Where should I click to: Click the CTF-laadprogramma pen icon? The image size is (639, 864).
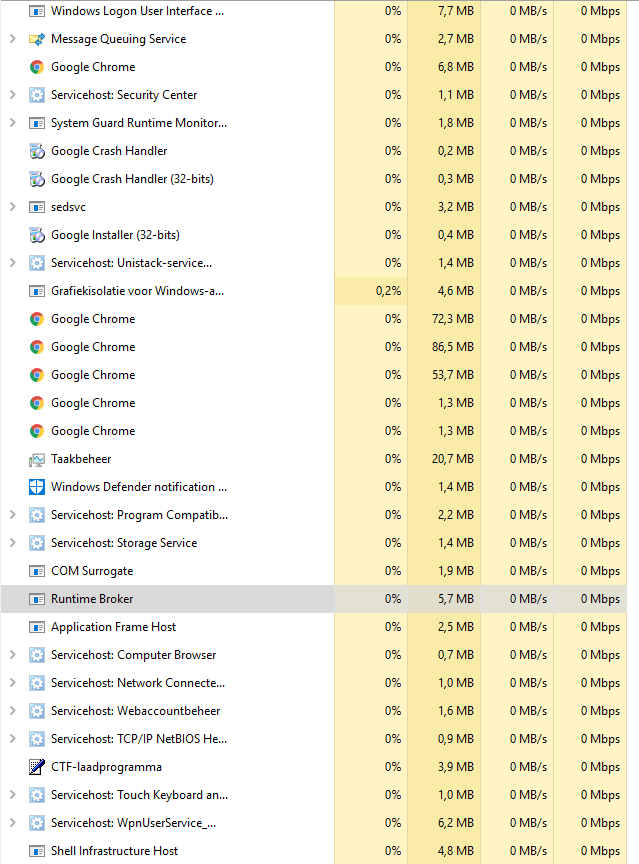click(x=37, y=767)
